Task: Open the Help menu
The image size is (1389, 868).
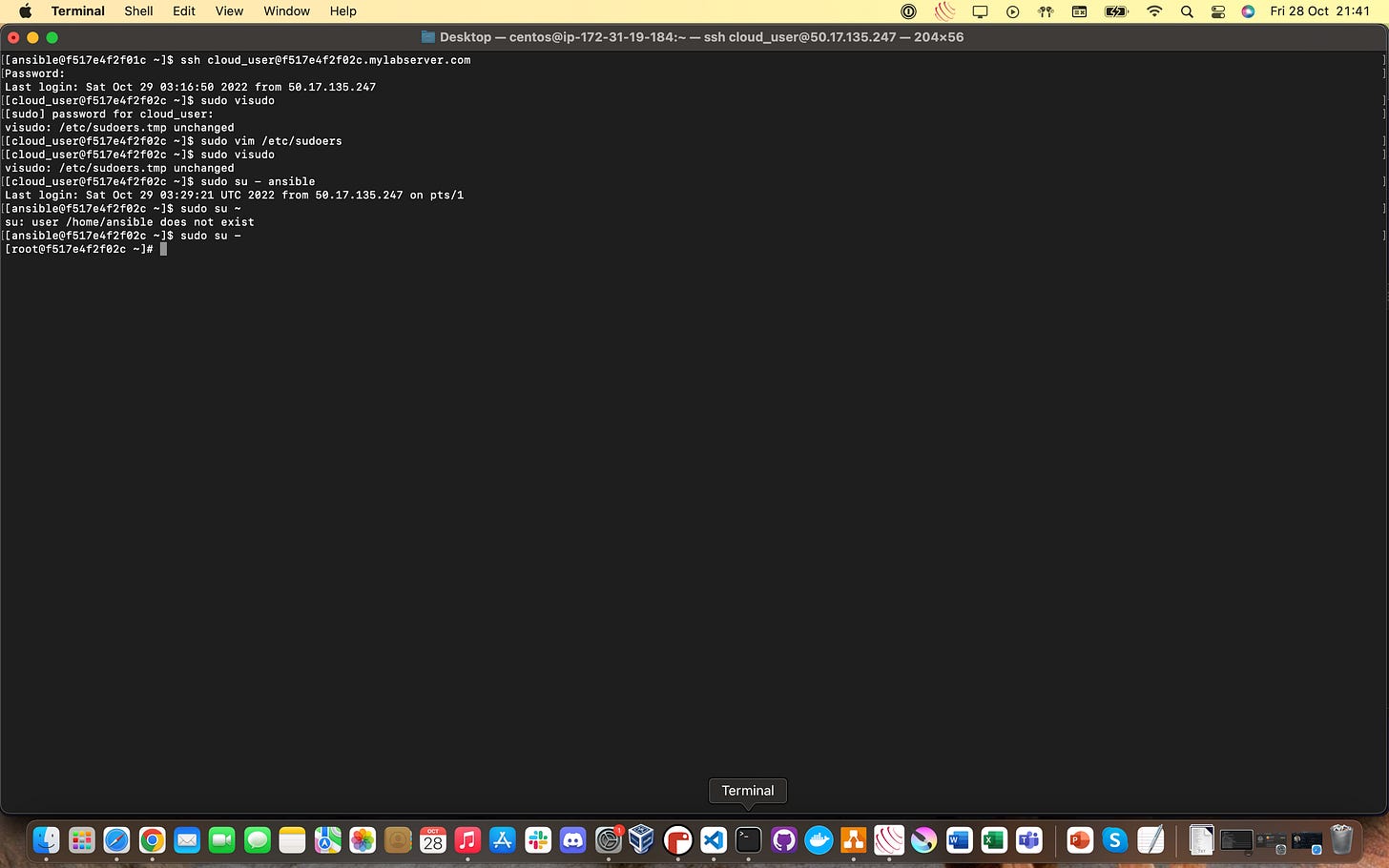Action: coord(343,11)
